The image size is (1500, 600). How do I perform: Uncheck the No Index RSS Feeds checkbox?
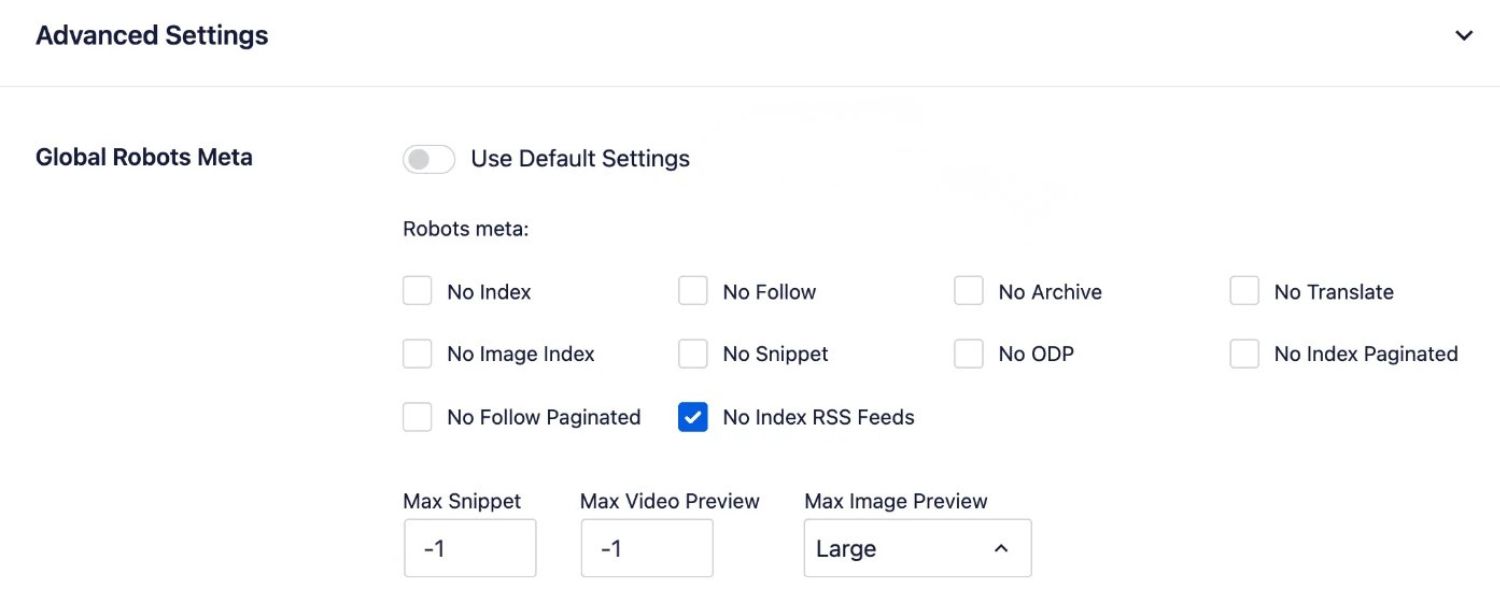[693, 417]
